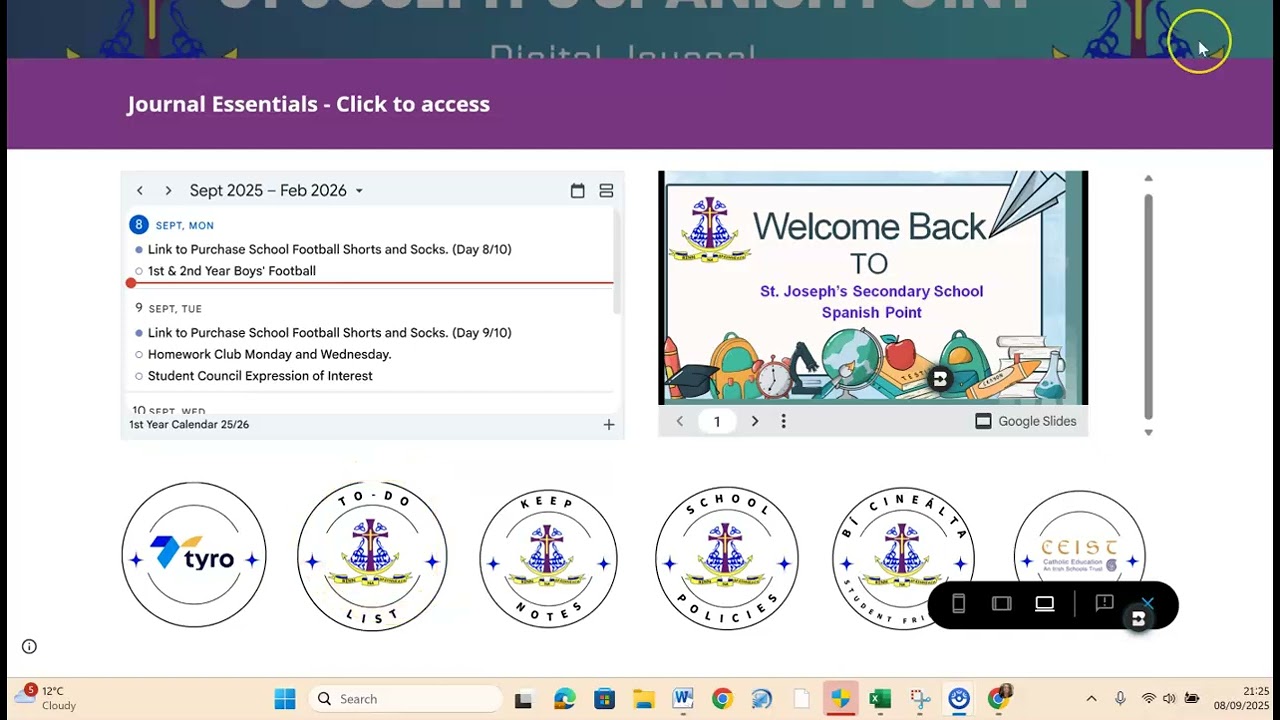The width and height of the screenshot is (1280, 720).
Task: Select the large screen preview mode
Action: 1045,604
